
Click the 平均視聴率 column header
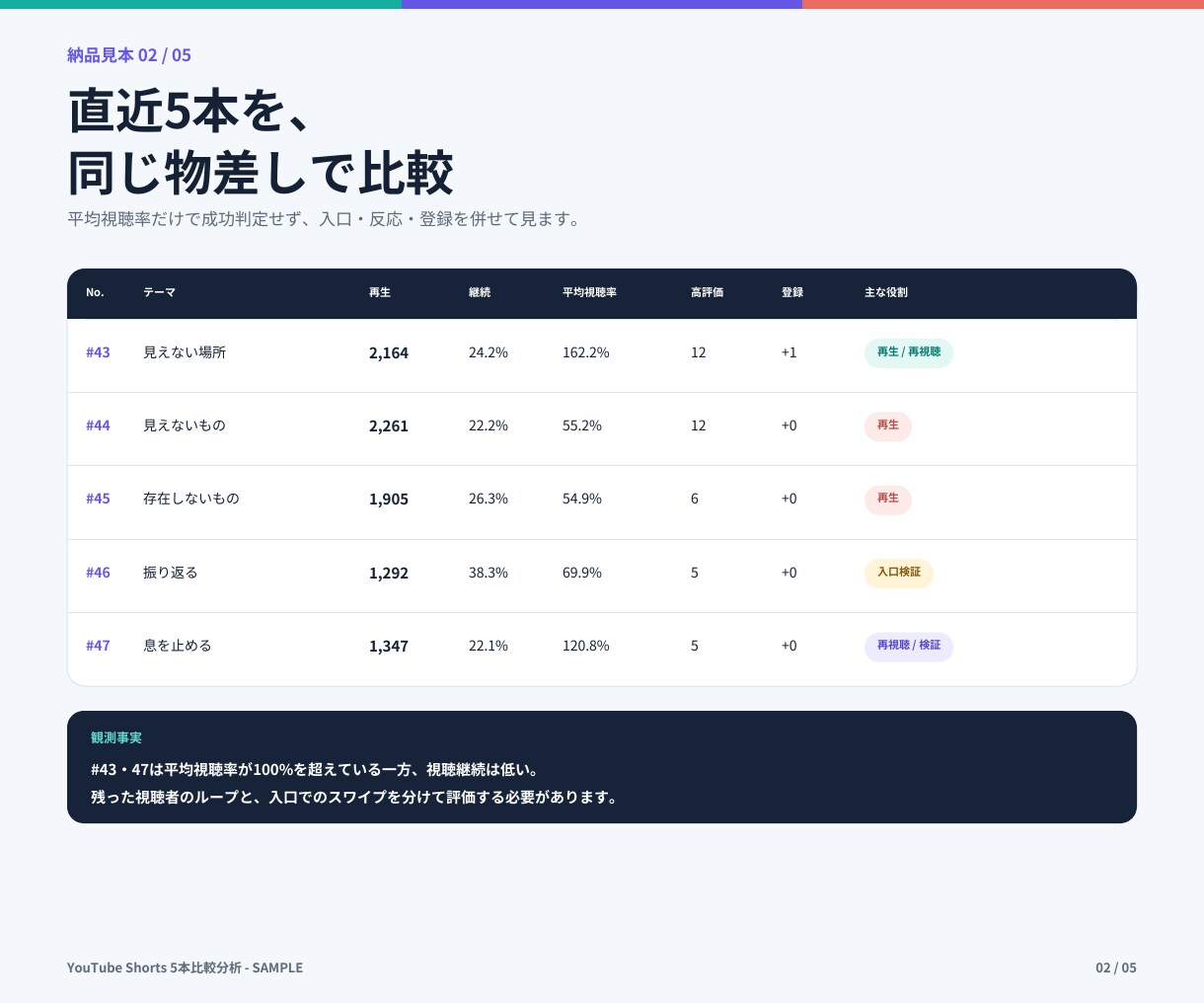(x=589, y=292)
